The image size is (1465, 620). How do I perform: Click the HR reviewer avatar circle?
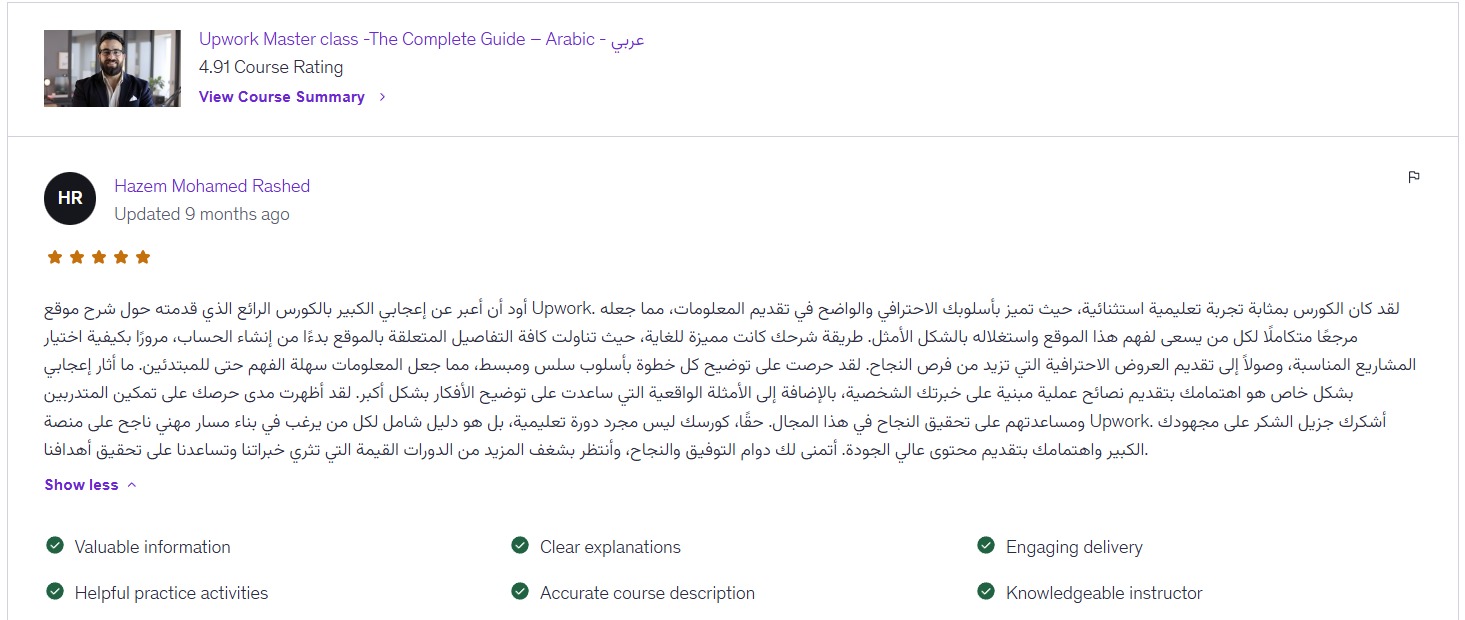(x=70, y=199)
